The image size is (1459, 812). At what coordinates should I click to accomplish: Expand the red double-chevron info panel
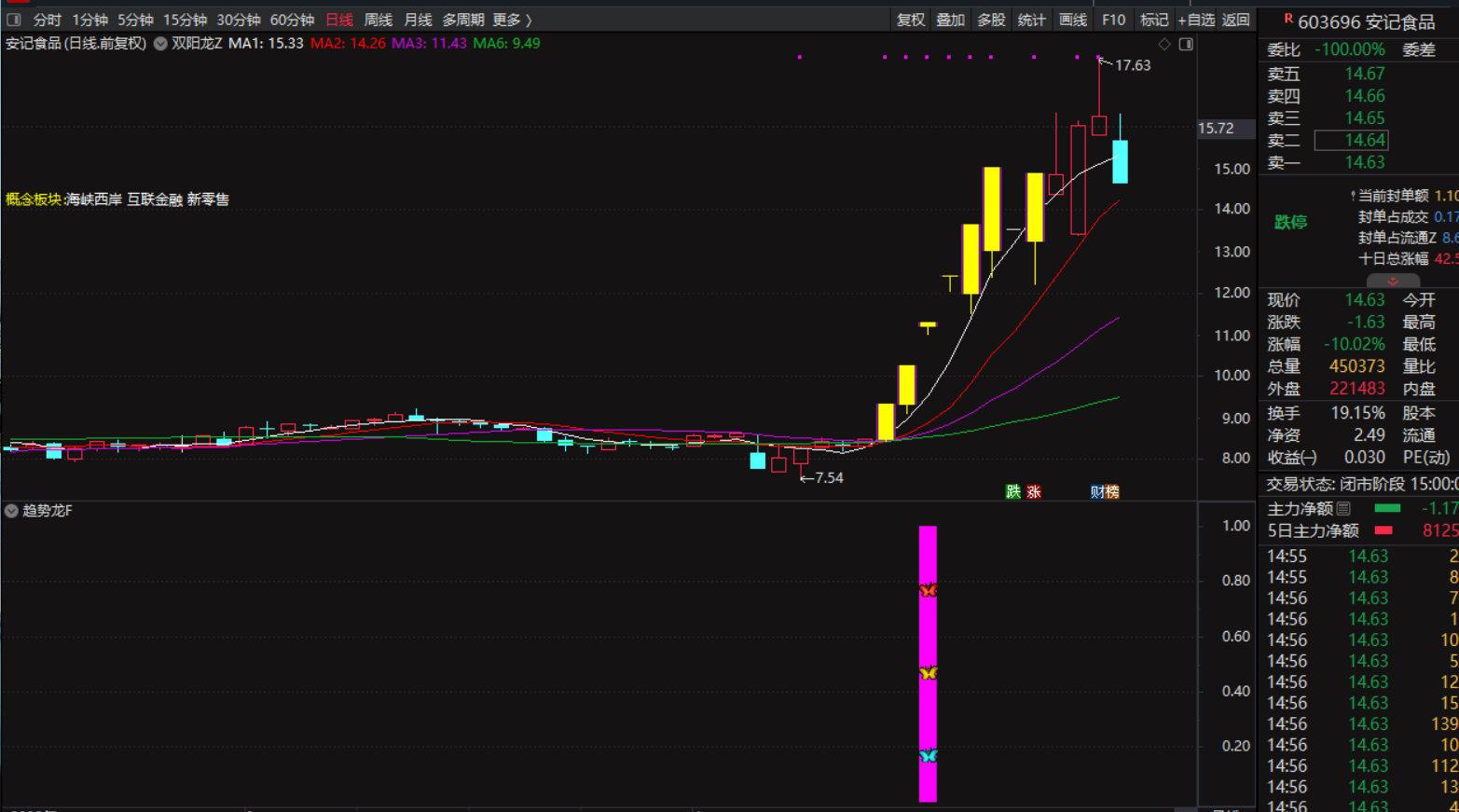(x=1393, y=282)
